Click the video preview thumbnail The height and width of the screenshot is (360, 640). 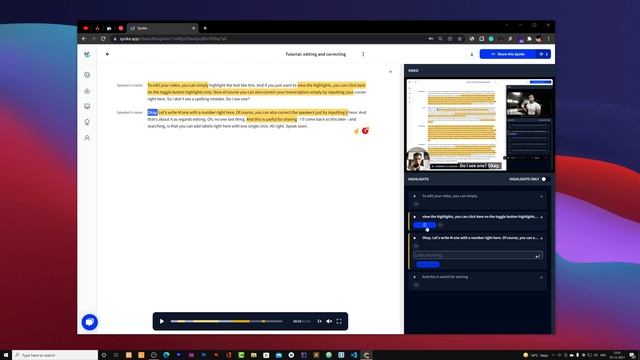[x=480, y=124]
